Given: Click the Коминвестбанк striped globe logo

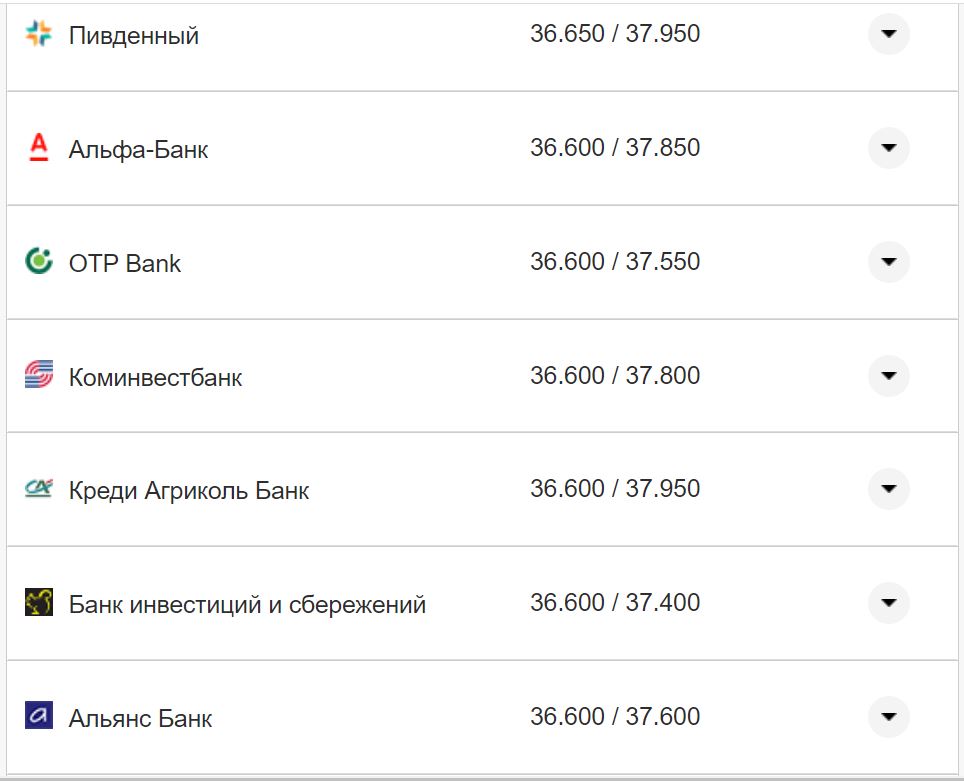Looking at the screenshot, I should 38,375.
